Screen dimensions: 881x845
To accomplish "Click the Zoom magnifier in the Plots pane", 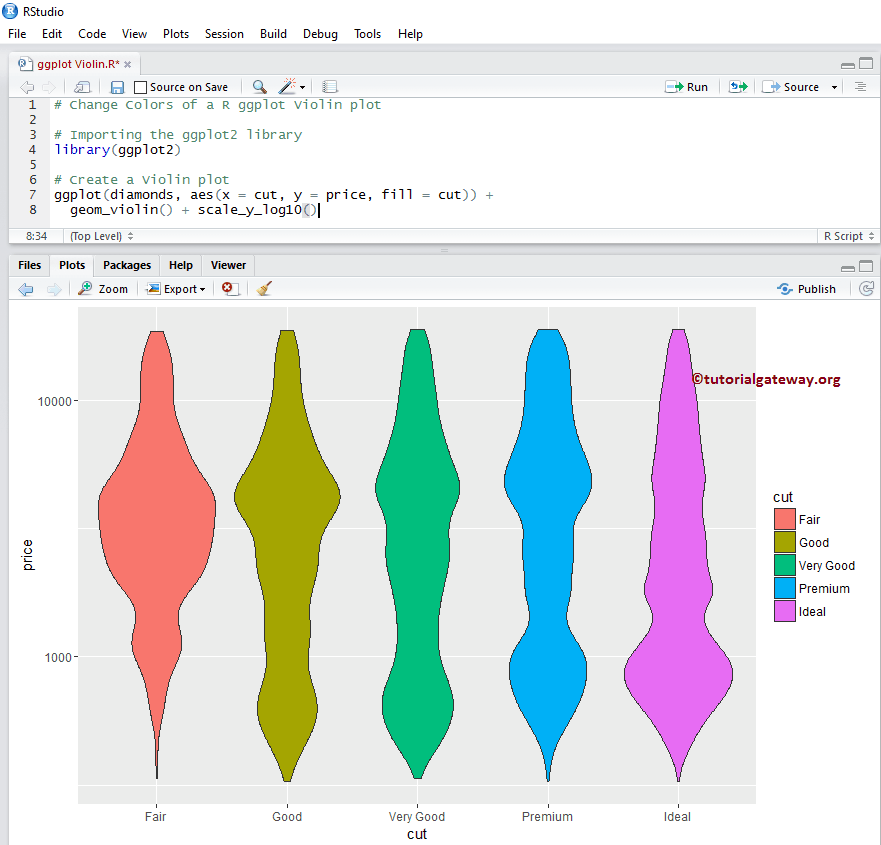I will coord(103,289).
